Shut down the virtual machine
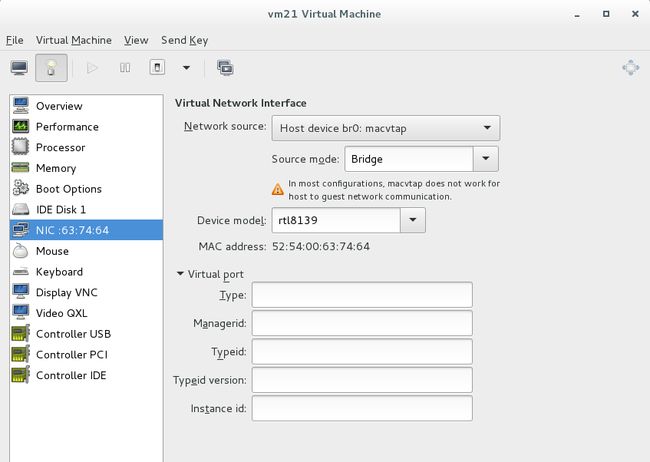 157,68
